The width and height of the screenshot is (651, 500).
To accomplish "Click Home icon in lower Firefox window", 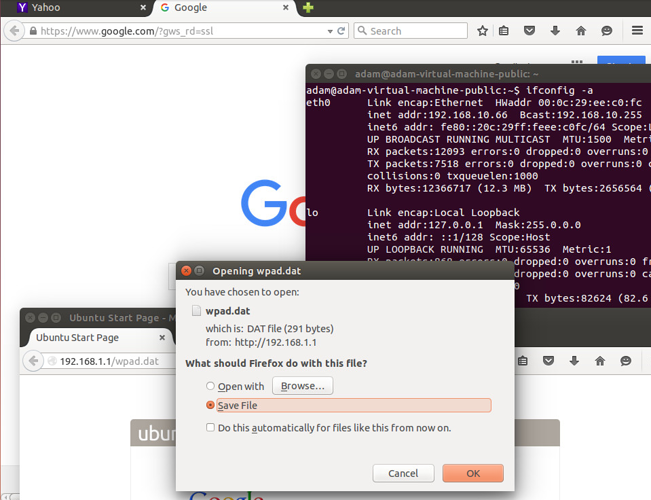I will tap(600, 361).
